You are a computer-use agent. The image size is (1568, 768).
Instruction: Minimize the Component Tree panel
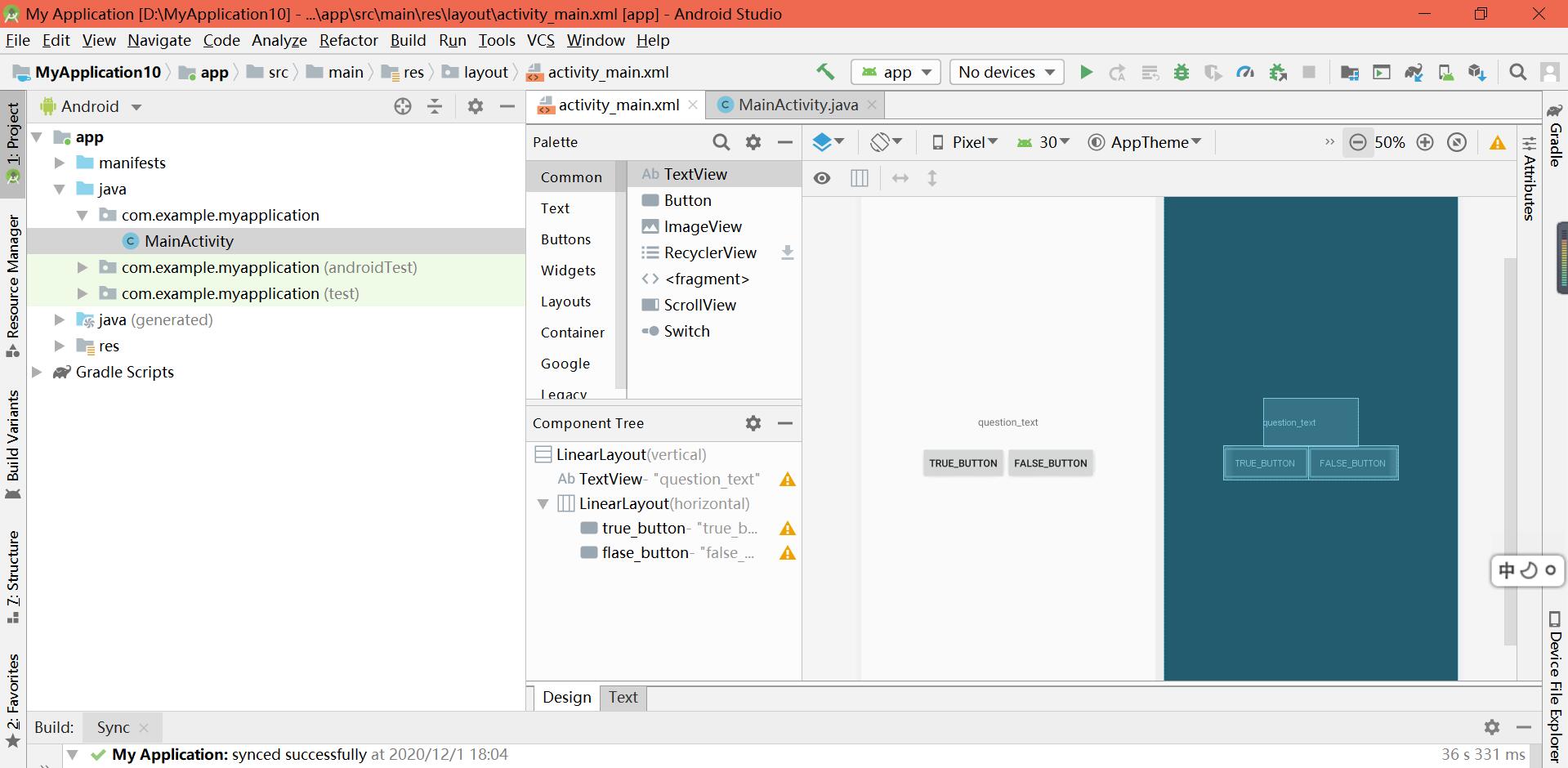(x=785, y=423)
